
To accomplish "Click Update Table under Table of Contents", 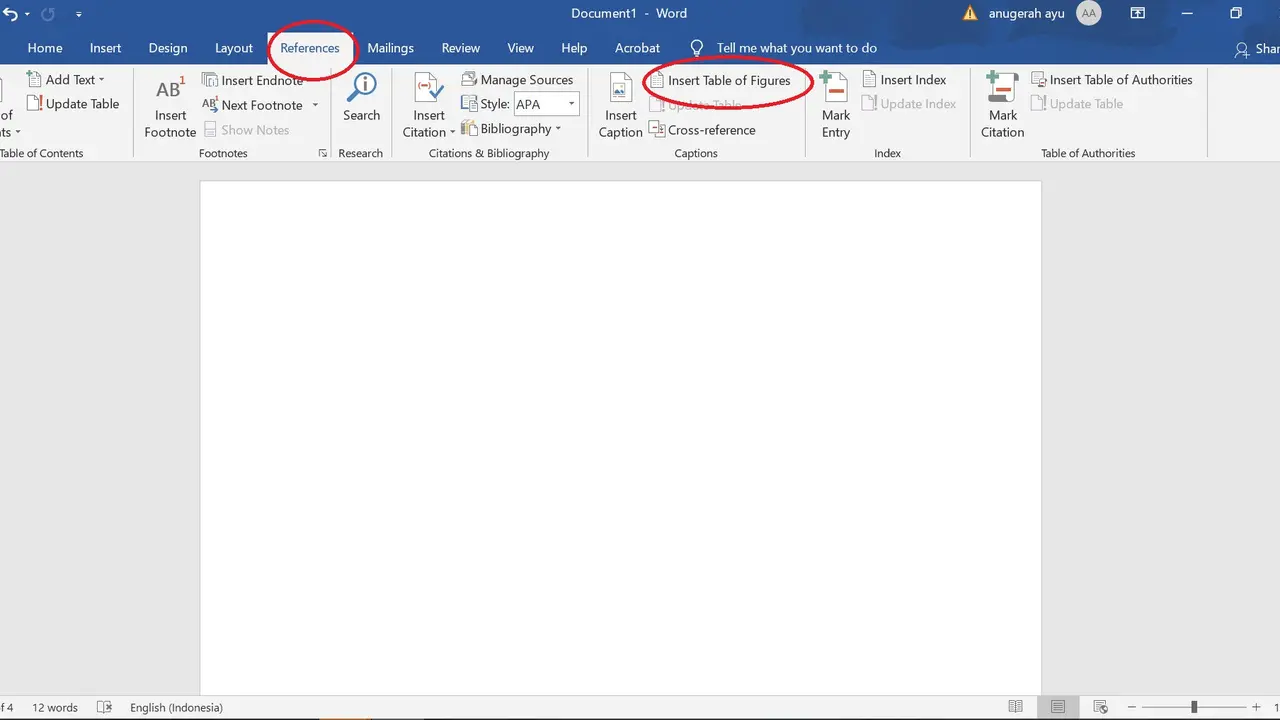I will click(74, 103).
